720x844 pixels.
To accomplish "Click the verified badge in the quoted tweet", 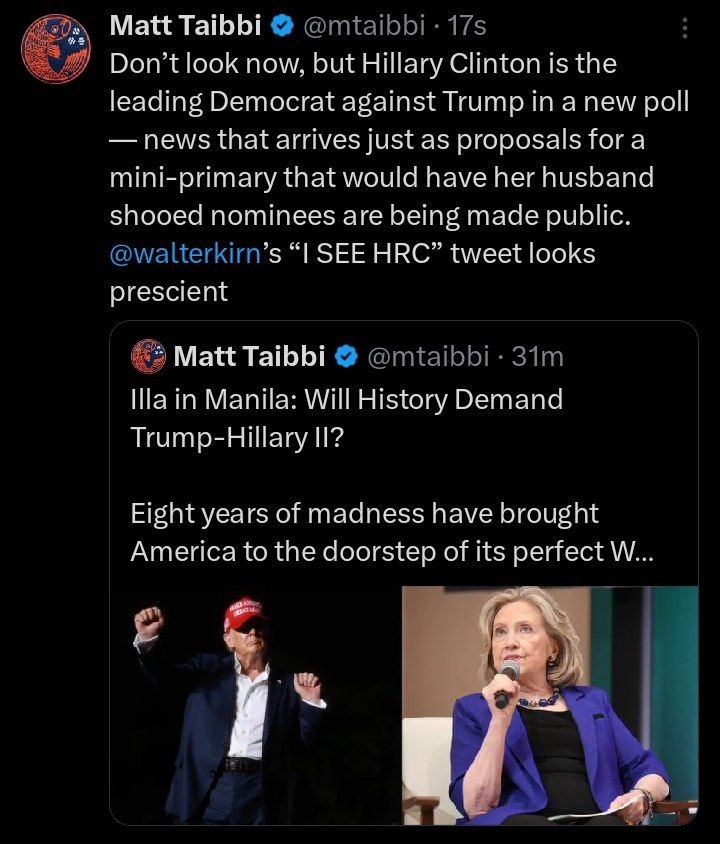I will coord(347,356).
